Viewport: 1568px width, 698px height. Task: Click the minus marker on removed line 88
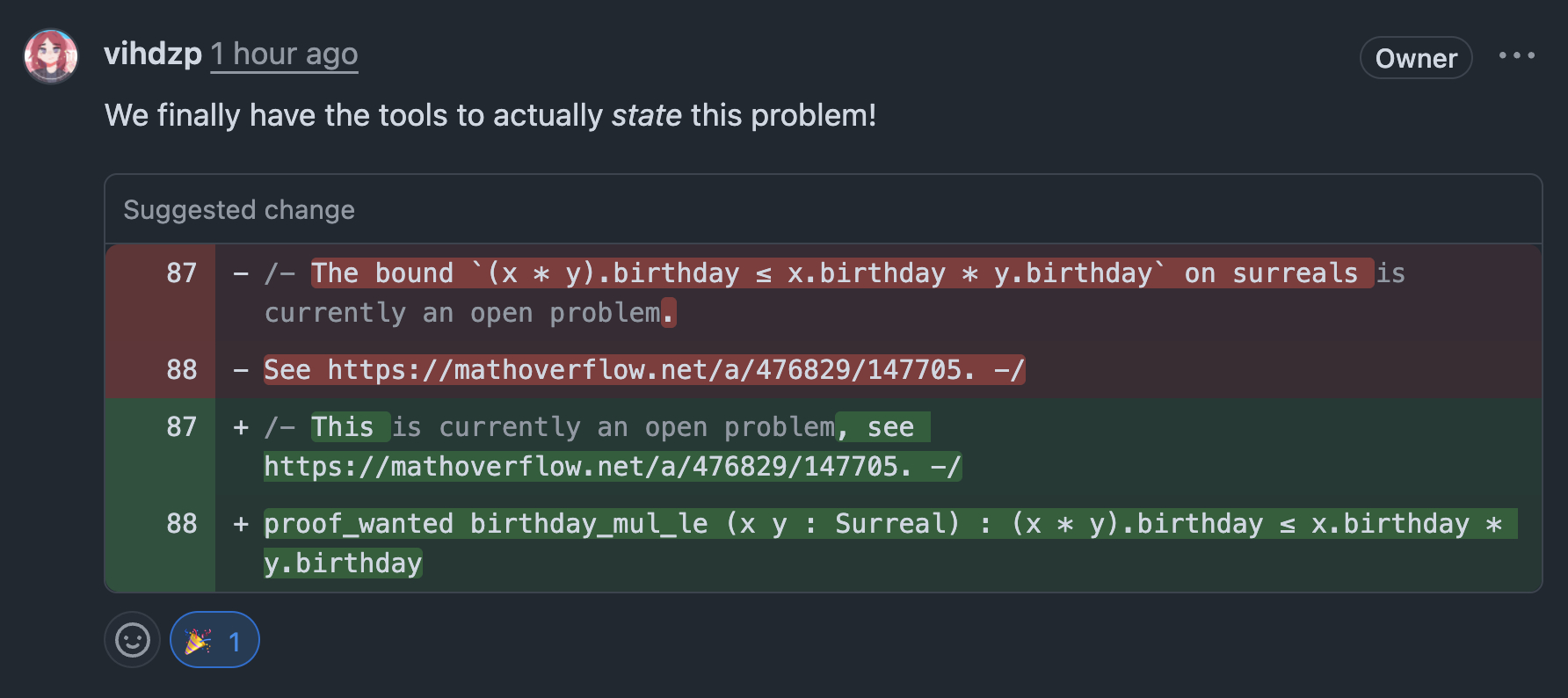coord(241,369)
